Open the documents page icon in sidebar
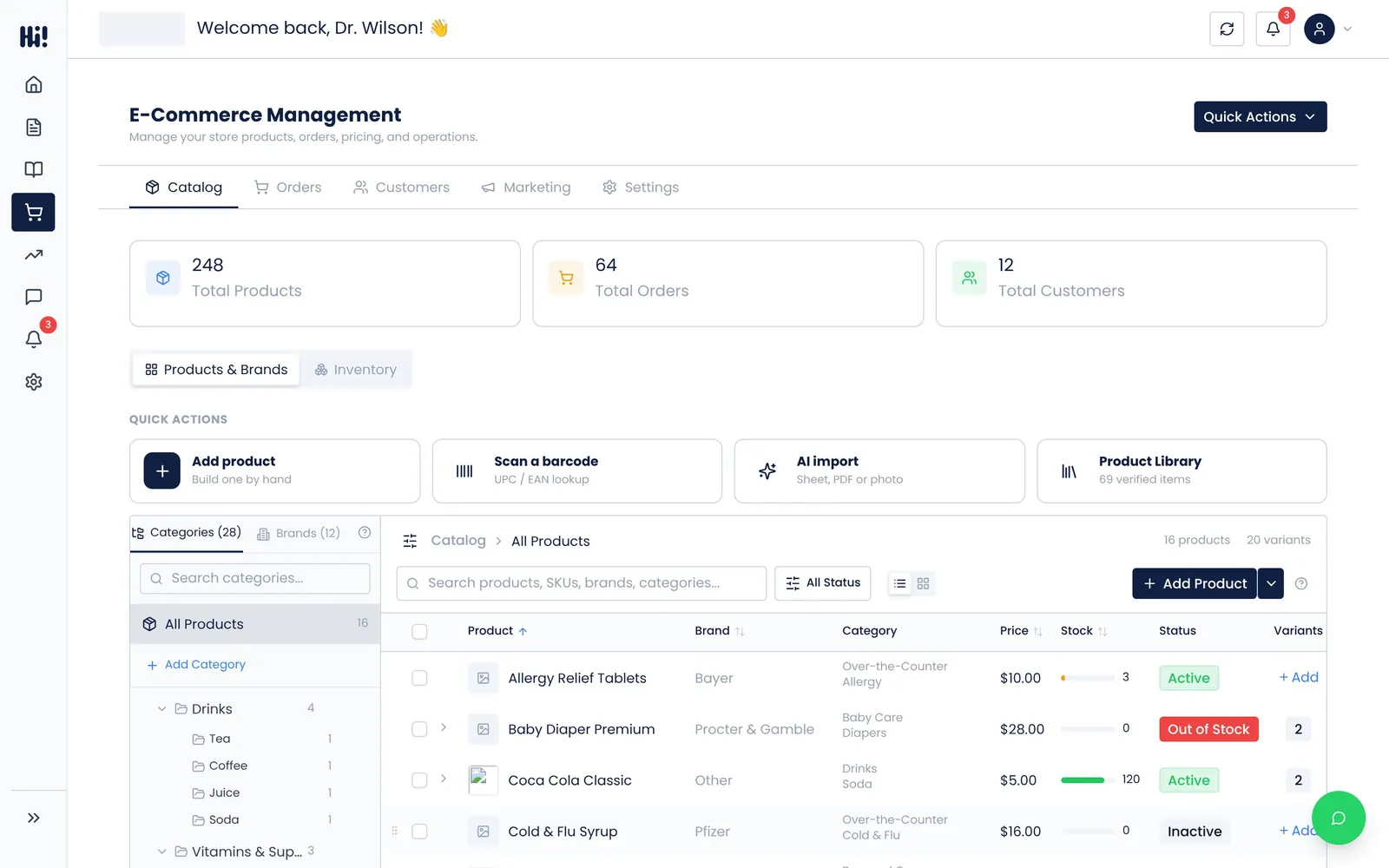This screenshot has width=1389, height=868. tap(33, 127)
